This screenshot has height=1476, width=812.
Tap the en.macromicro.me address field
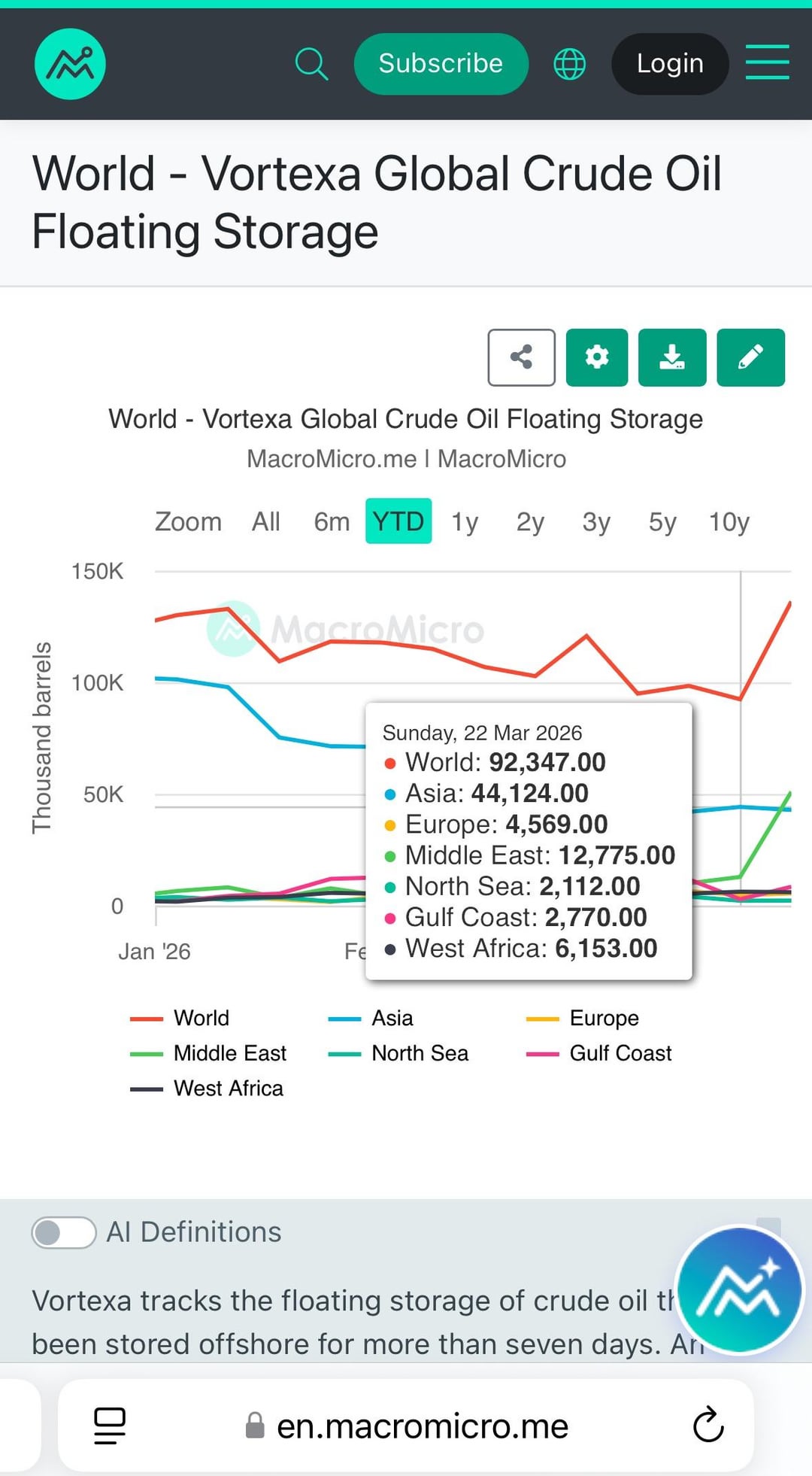click(x=422, y=1426)
